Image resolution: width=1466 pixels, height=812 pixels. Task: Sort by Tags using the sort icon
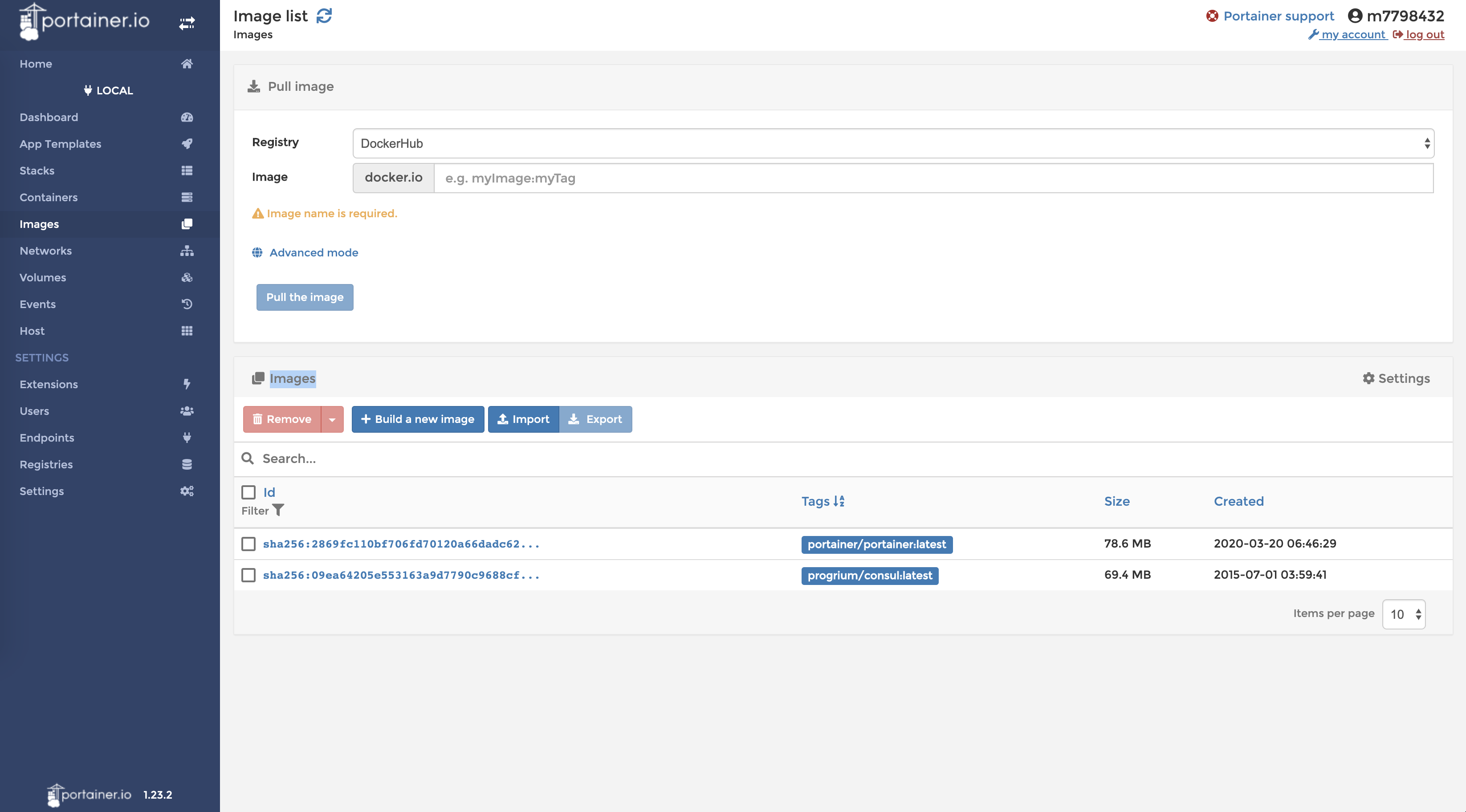click(x=839, y=501)
